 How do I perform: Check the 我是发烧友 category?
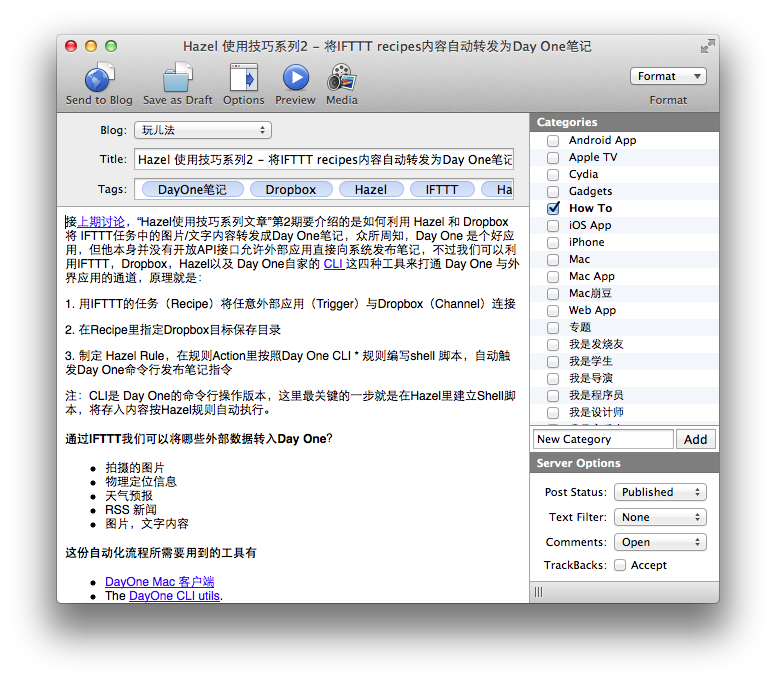tap(553, 344)
